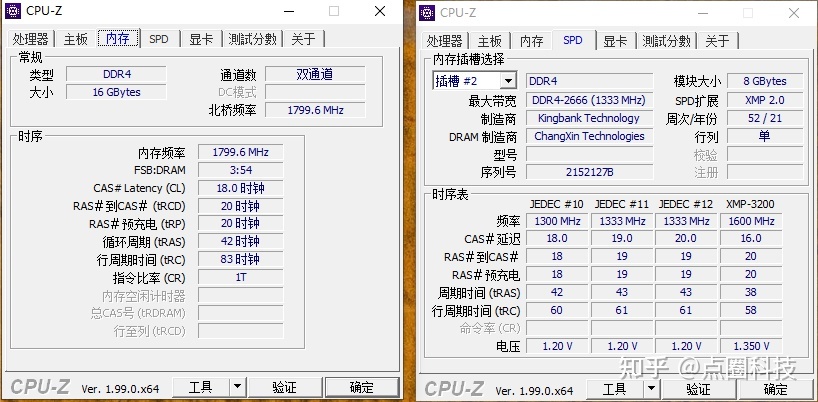Viewport: 818px width, 402px height.
Task: Click the 1.350 V XMP voltage cell
Action: click(751, 346)
